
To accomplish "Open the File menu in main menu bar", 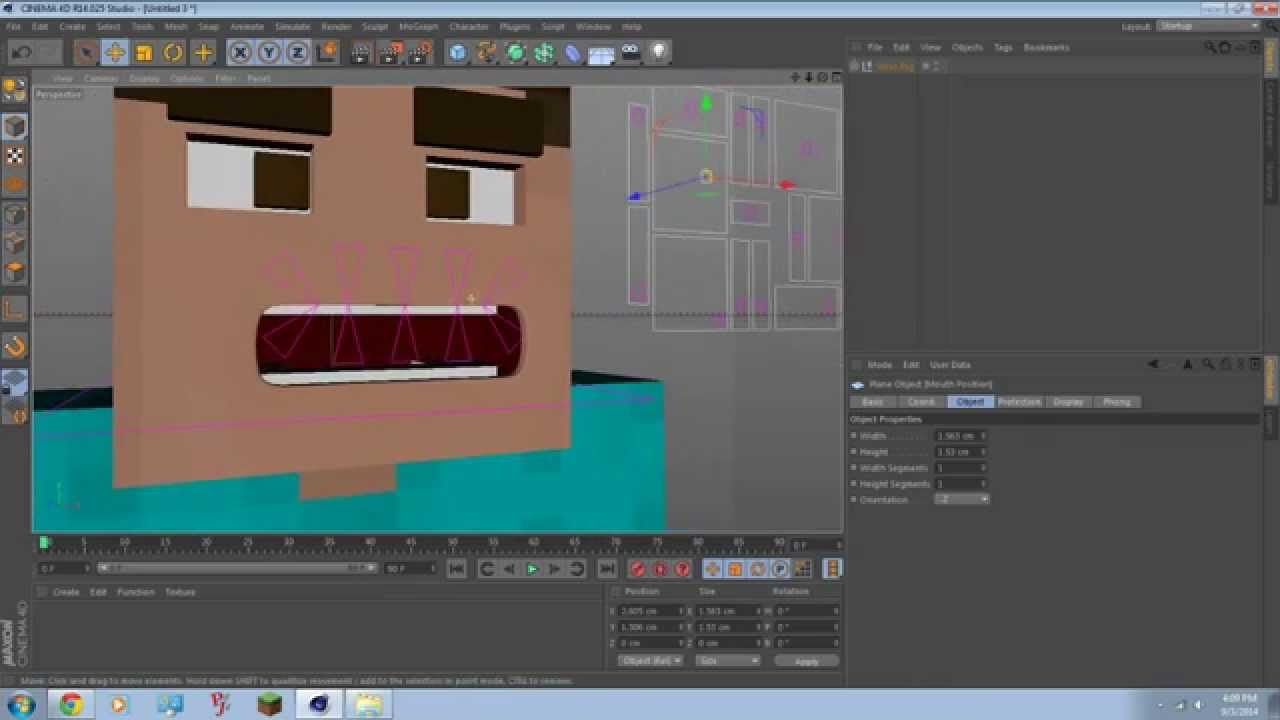I will click(14, 27).
